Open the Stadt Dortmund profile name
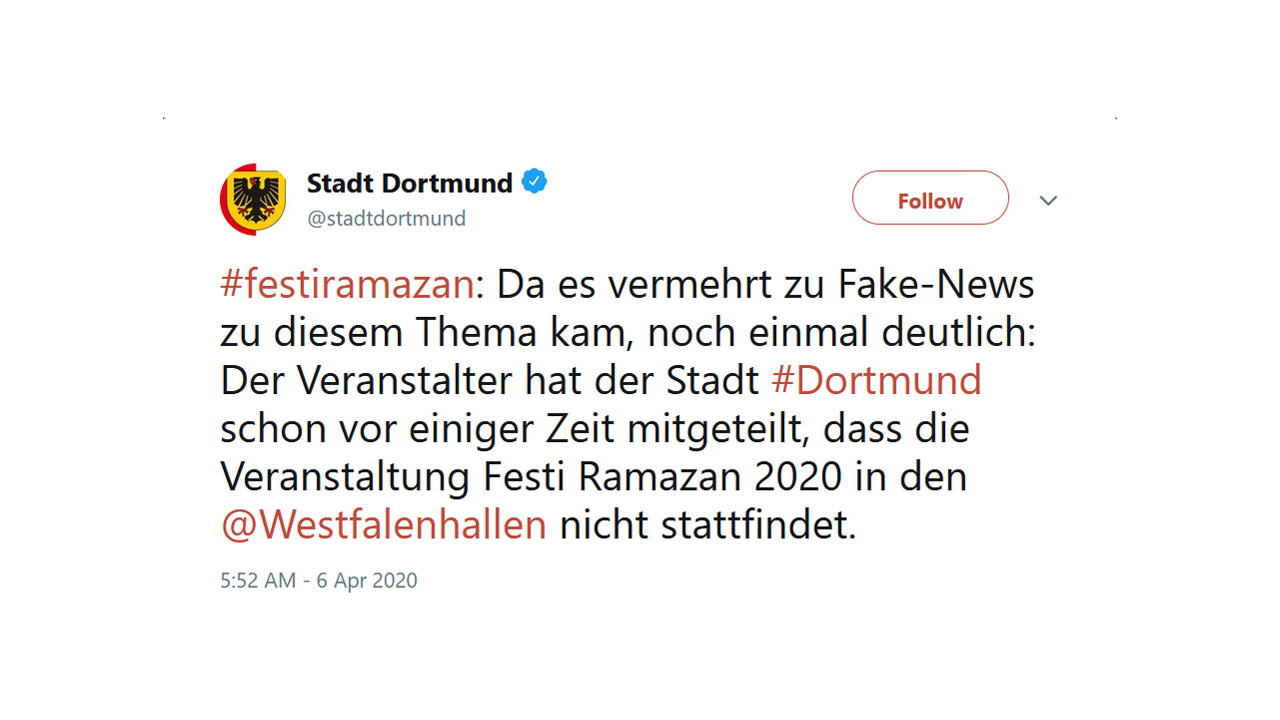The width and height of the screenshot is (1280, 720). coord(409,183)
